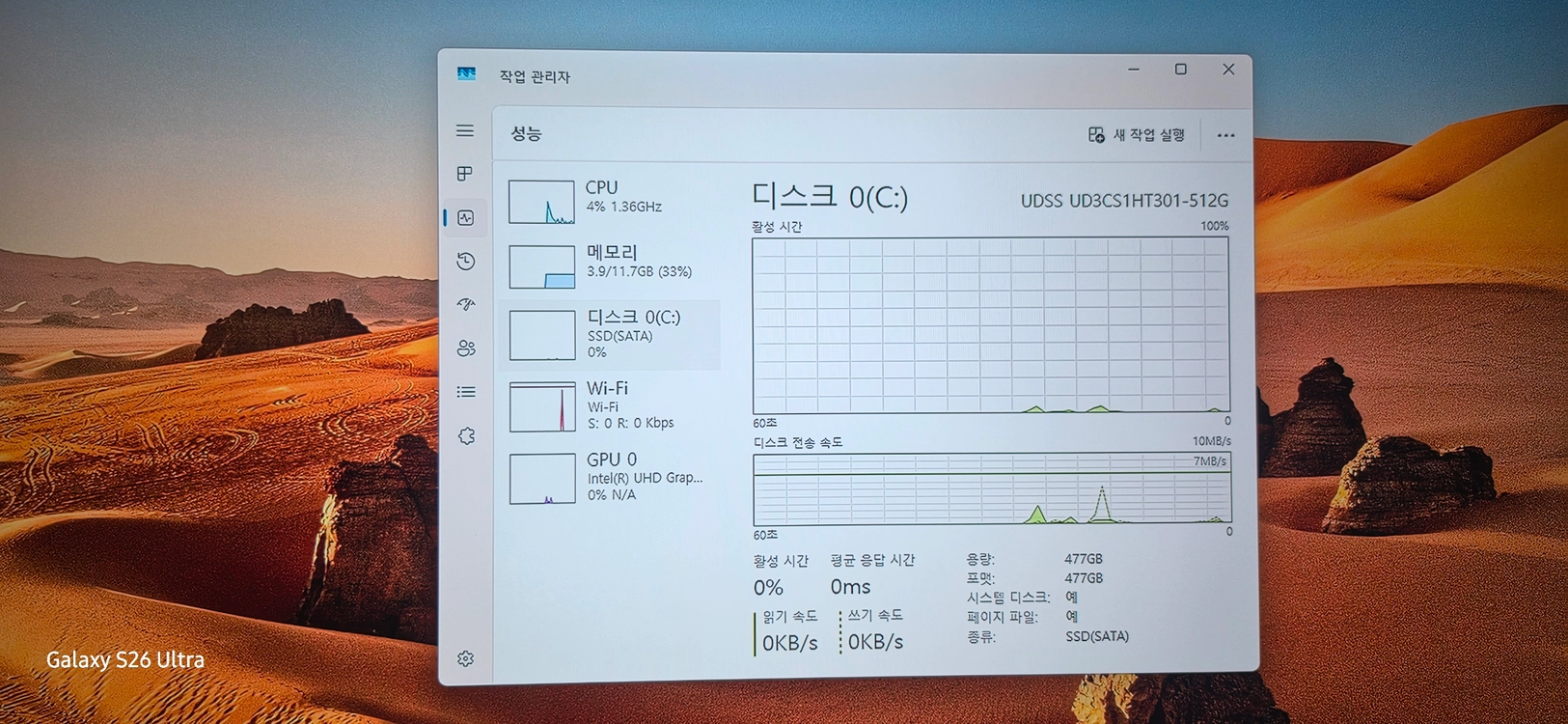The image size is (1568, 724).
Task: Click the 성능 page heading
Action: 526,133
